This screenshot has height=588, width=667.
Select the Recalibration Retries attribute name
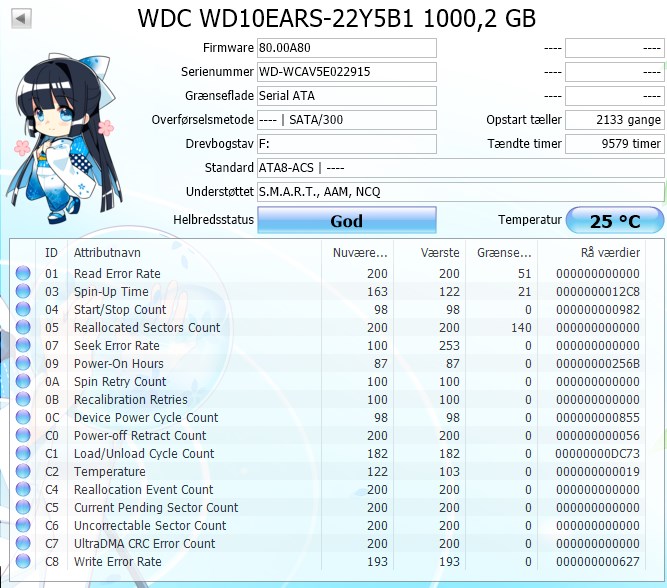[131, 399]
